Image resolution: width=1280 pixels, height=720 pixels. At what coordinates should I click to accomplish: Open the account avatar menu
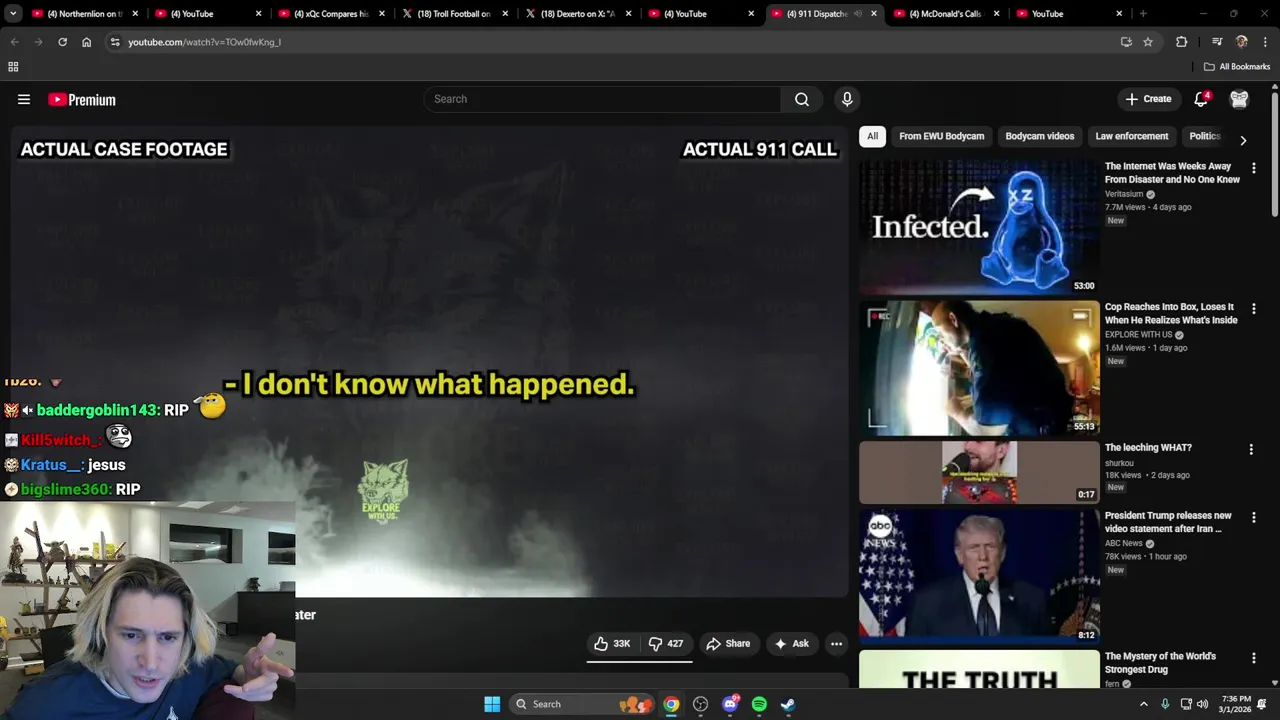click(1239, 99)
